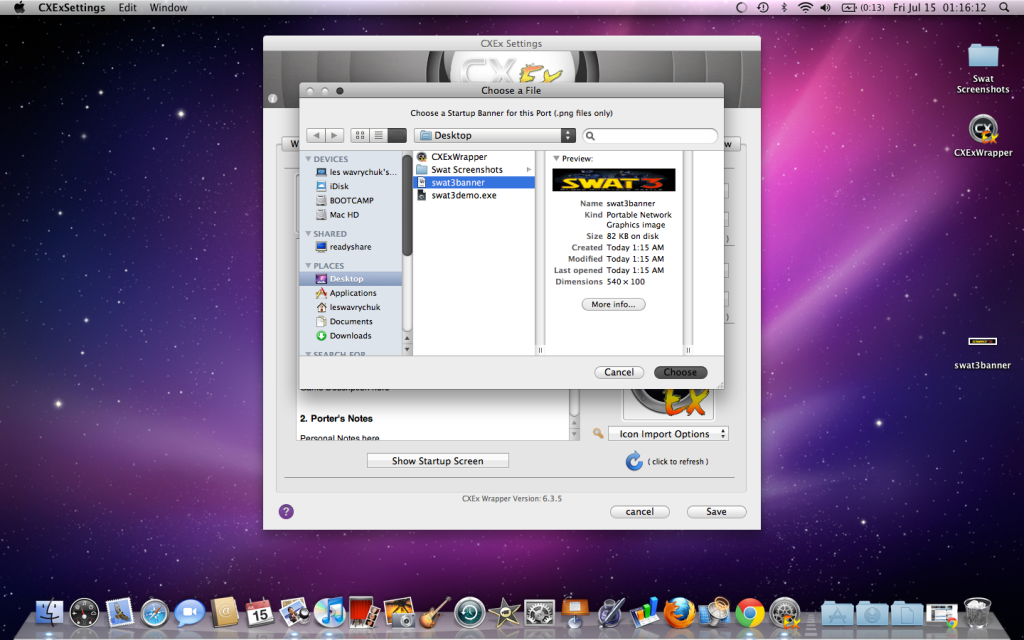Collapse the Preview disclosure triangle
This screenshot has width=1024, height=640.
pos(556,158)
